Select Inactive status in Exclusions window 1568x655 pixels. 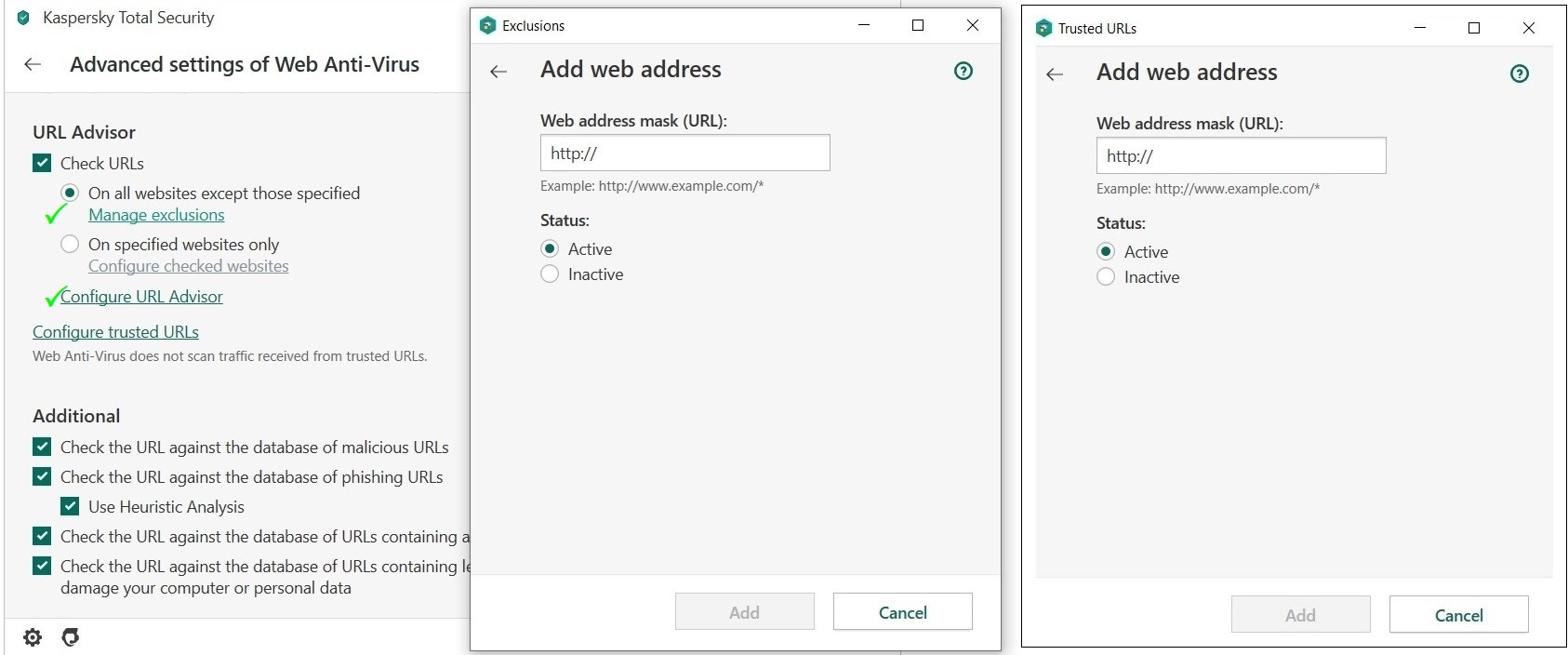click(550, 274)
